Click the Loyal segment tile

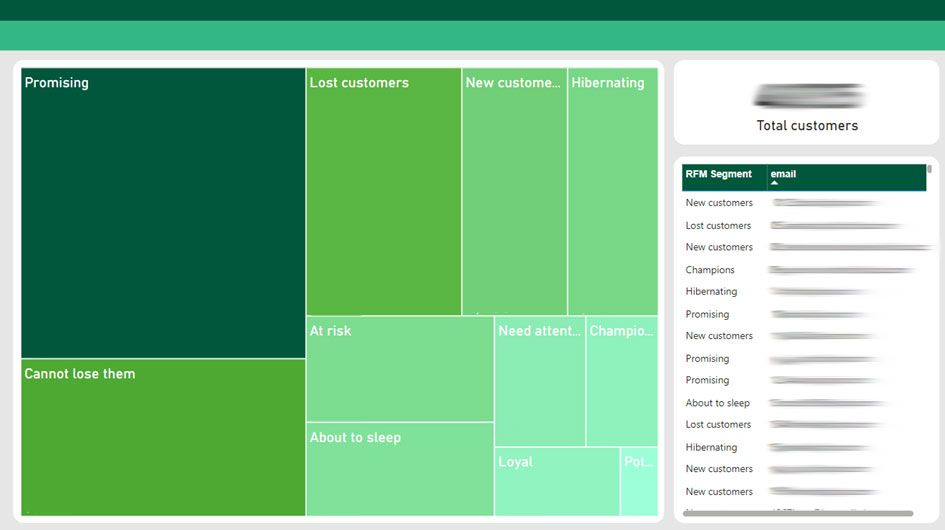(556, 482)
